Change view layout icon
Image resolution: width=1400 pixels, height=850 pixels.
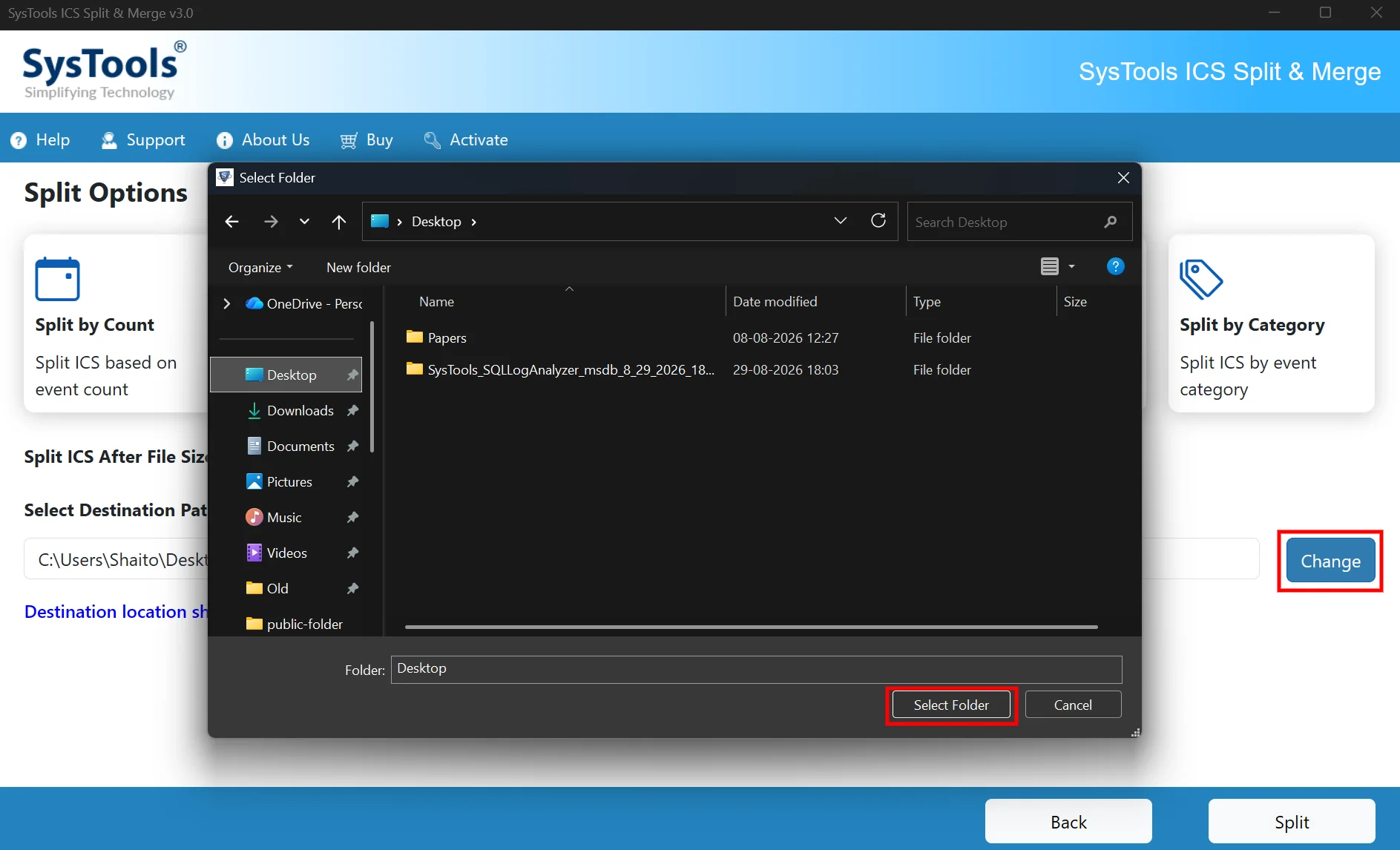point(1049,266)
